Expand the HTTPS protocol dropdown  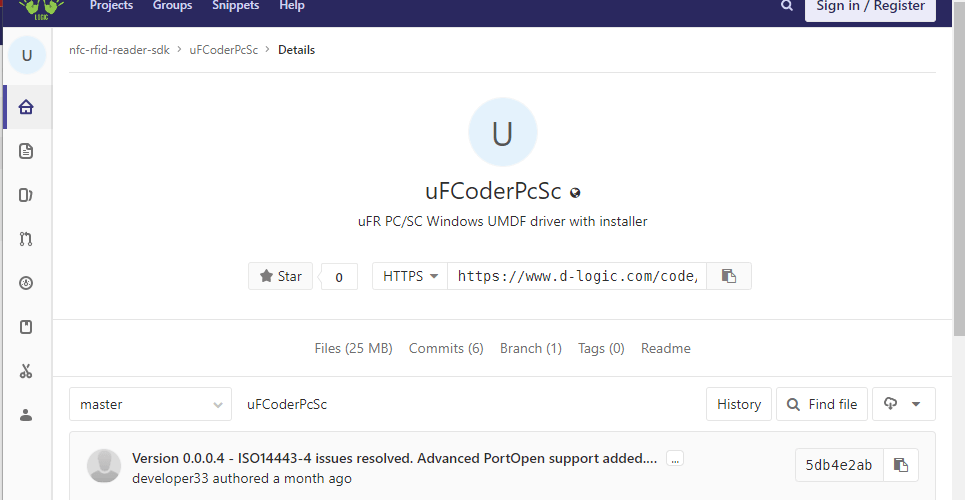coord(410,276)
